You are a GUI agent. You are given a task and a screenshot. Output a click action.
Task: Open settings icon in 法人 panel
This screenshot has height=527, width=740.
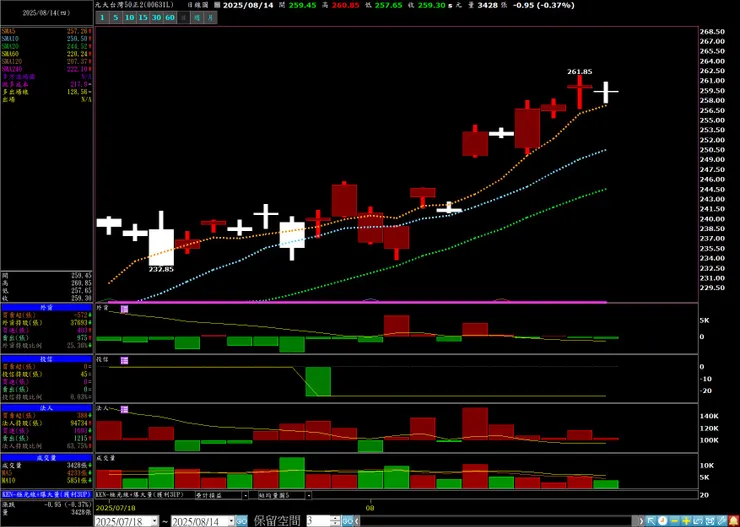124,410
